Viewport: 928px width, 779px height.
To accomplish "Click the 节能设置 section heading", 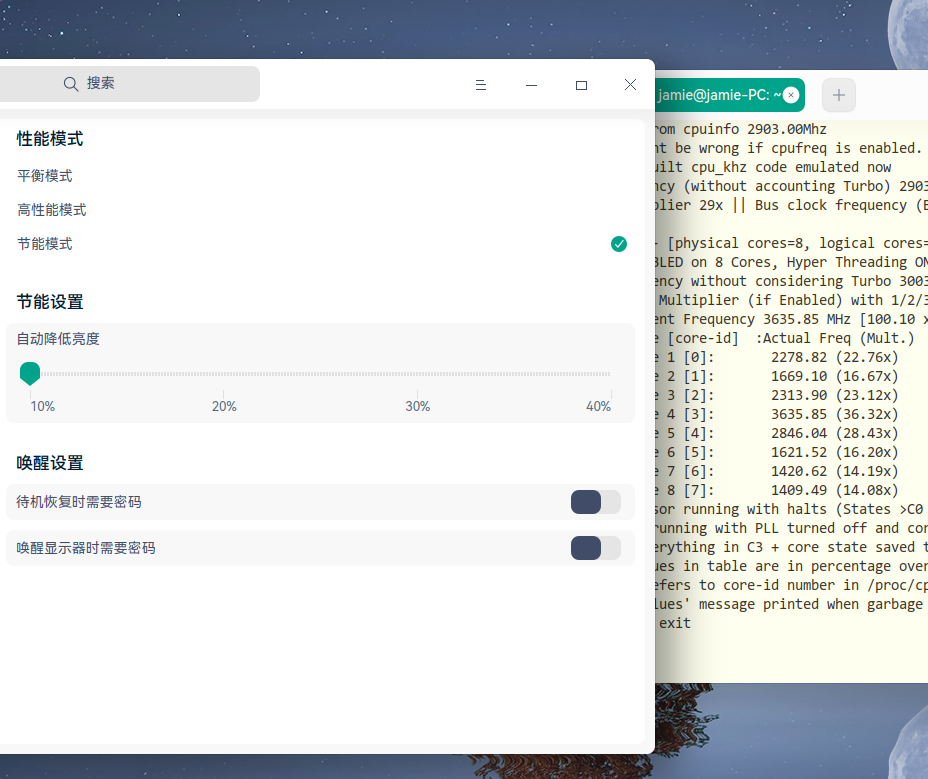I will click(50, 302).
